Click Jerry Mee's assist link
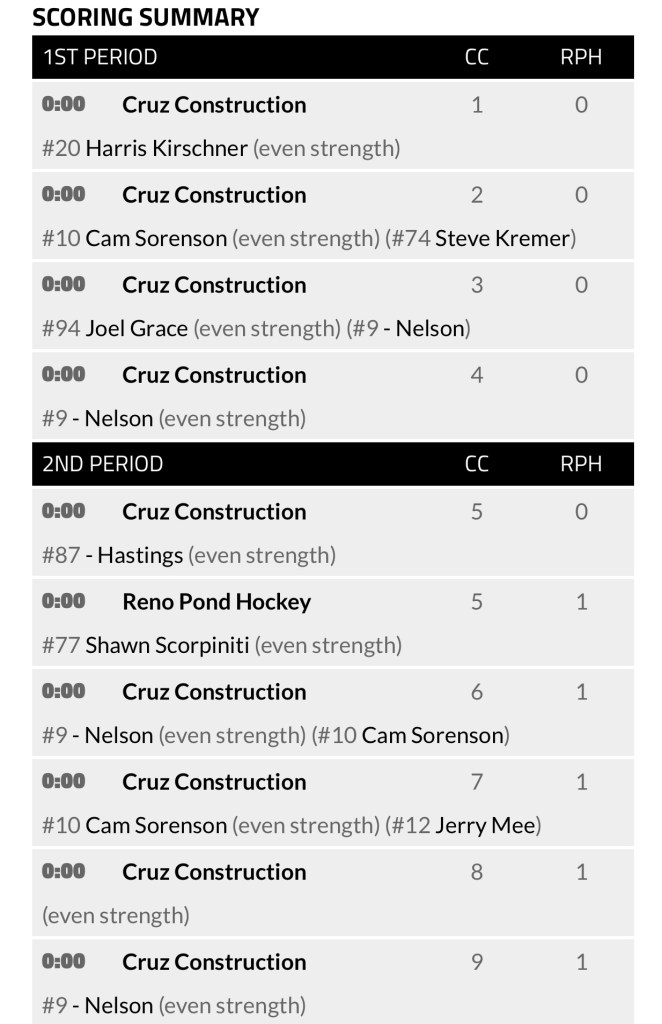 487,826
